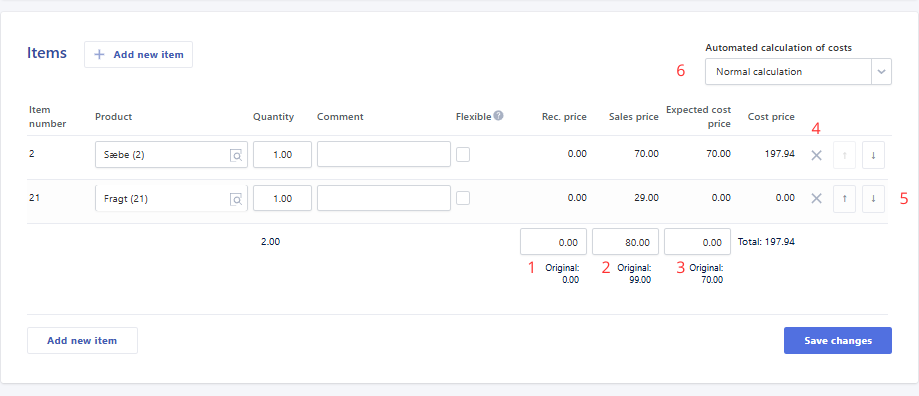The height and width of the screenshot is (396, 919).
Task: Click the top Add new item button
Action: (x=138, y=54)
